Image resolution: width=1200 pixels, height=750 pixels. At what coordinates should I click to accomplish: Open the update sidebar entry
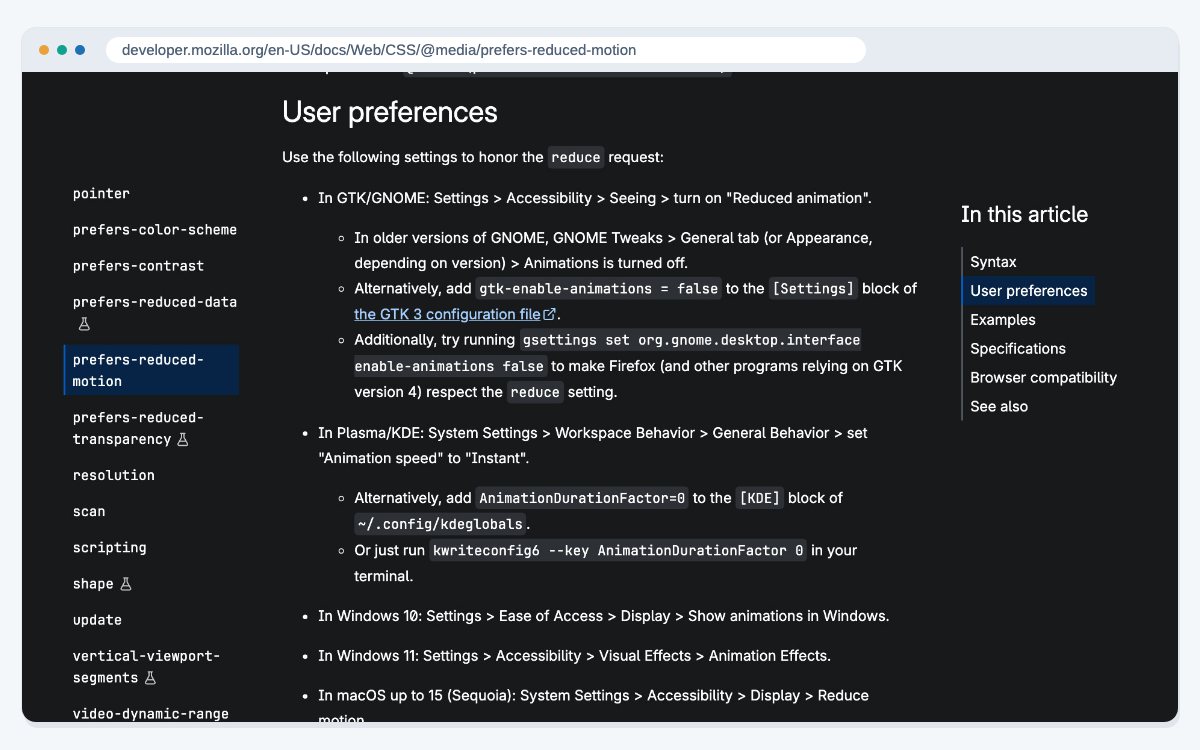pyautogui.click(x=97, y=619)
